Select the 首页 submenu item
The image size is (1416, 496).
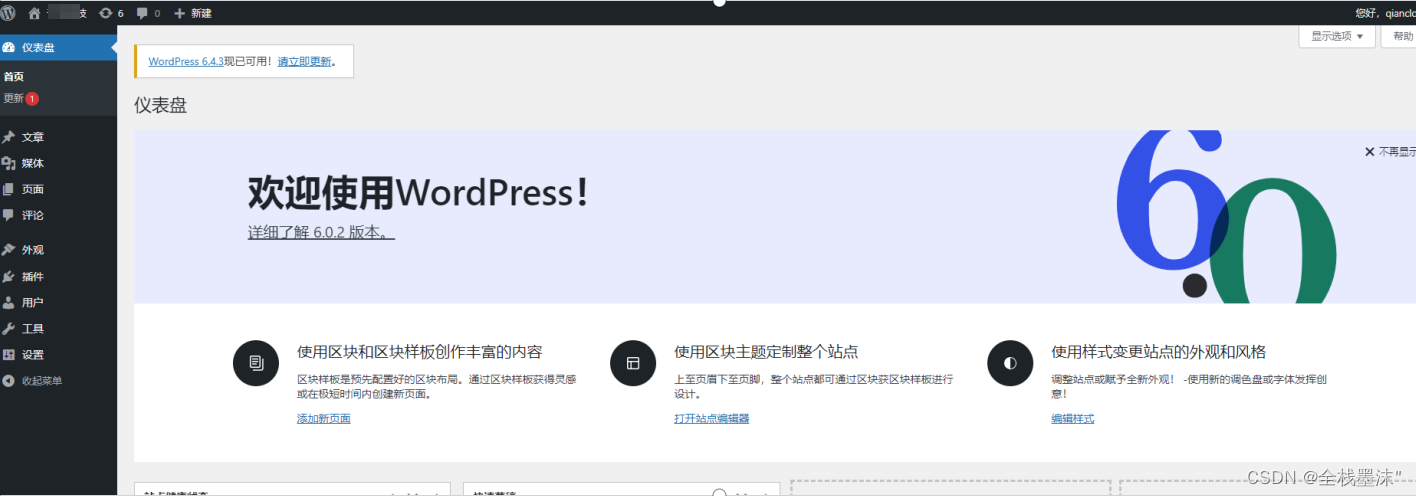click(13, 76)
